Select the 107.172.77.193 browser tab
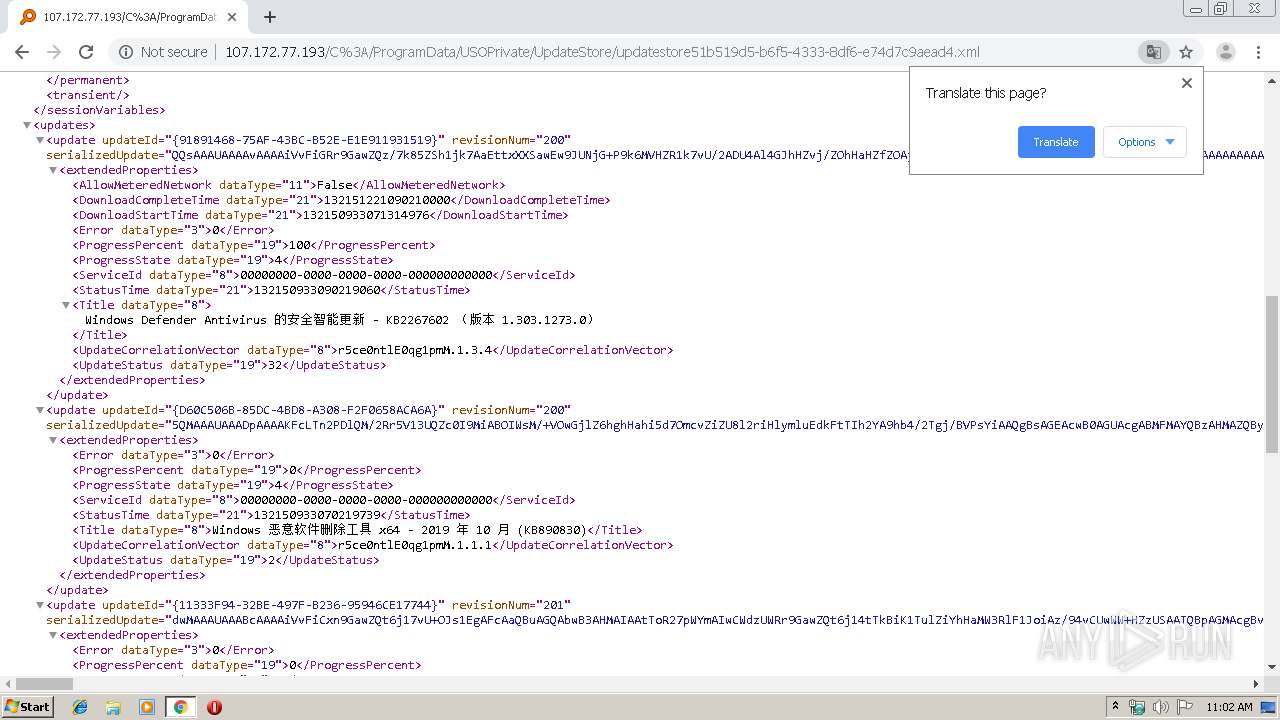Screen dimensions: 1280x720 (130, 17)
